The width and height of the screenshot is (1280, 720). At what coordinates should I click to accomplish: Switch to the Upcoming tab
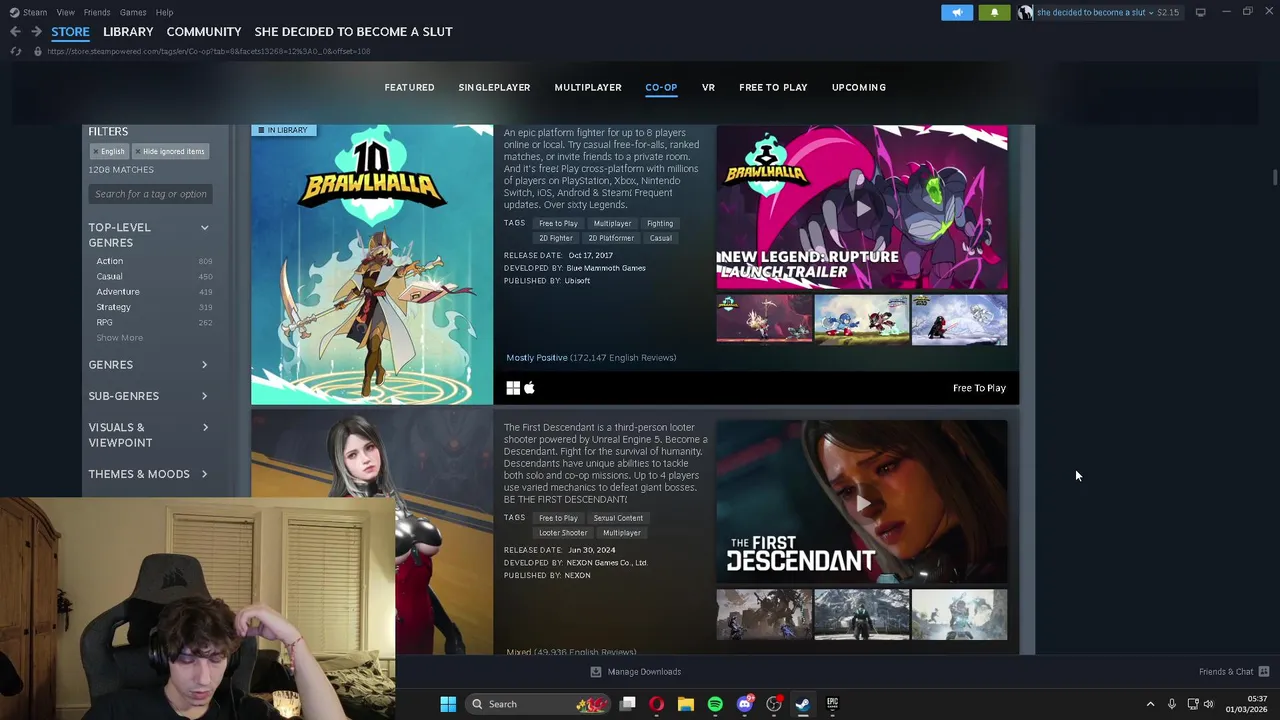(859, 88)
